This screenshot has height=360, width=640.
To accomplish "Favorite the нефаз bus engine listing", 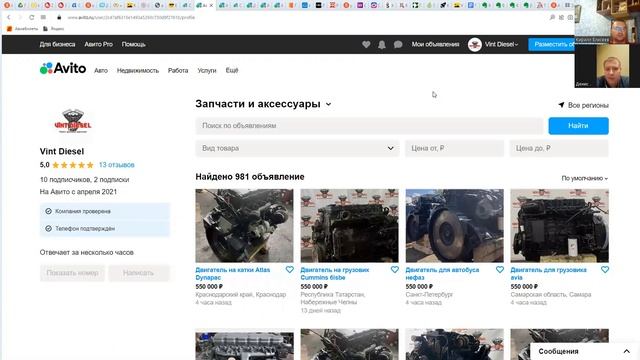I will point(500,269).
